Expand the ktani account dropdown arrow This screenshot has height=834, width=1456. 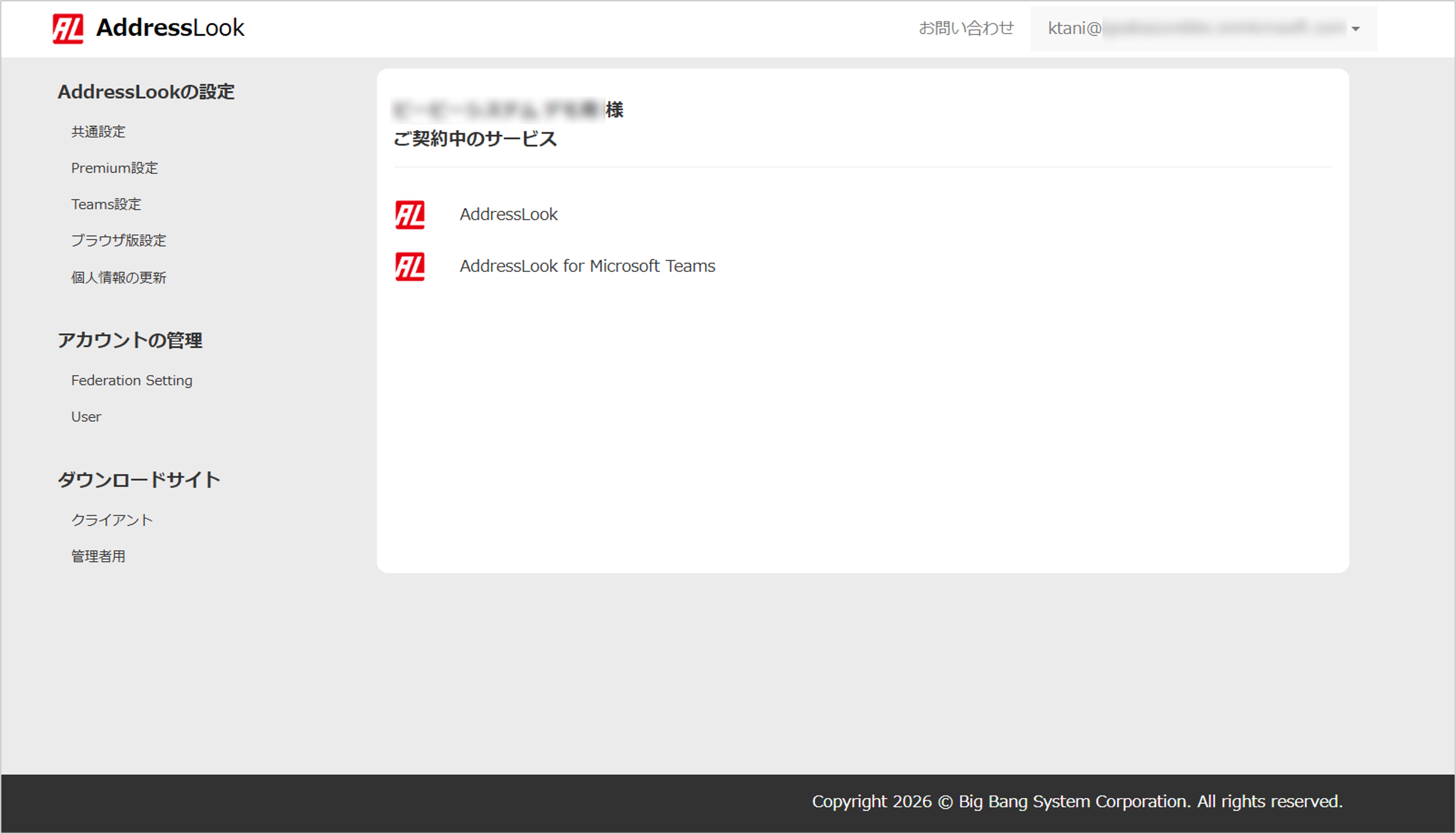[x=1355, y=29]
